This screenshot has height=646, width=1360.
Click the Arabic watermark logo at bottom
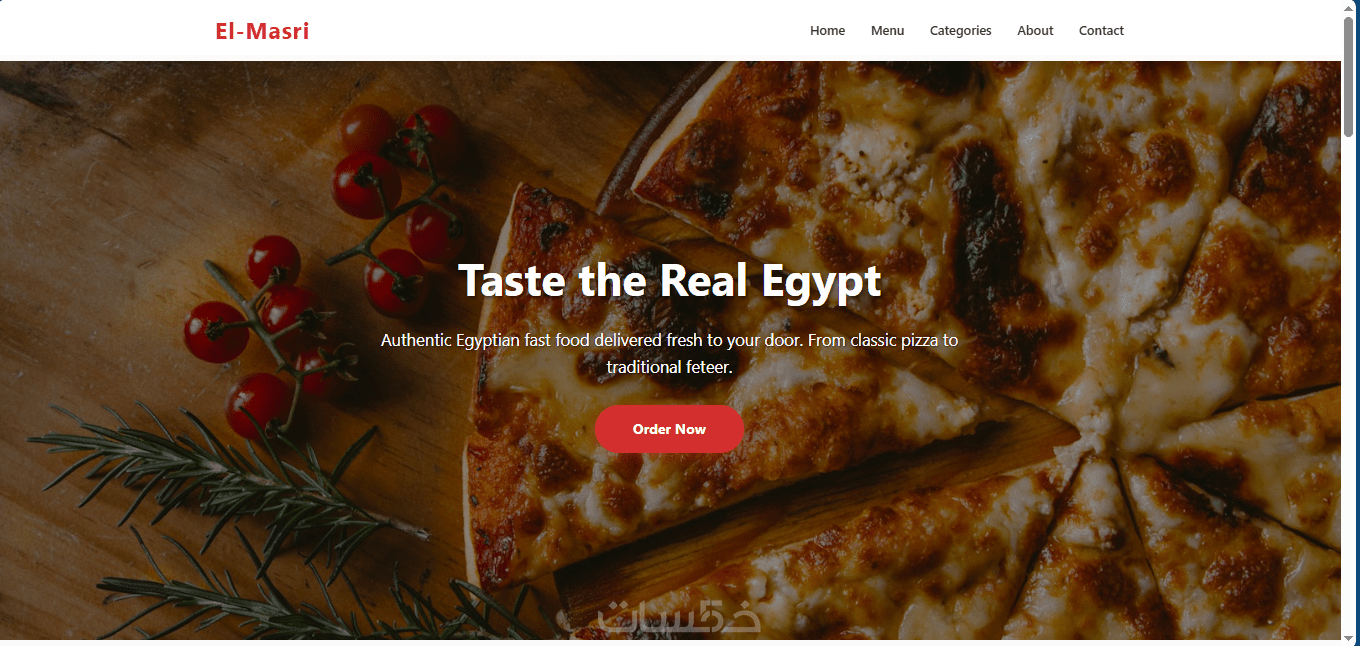(658, 620)
